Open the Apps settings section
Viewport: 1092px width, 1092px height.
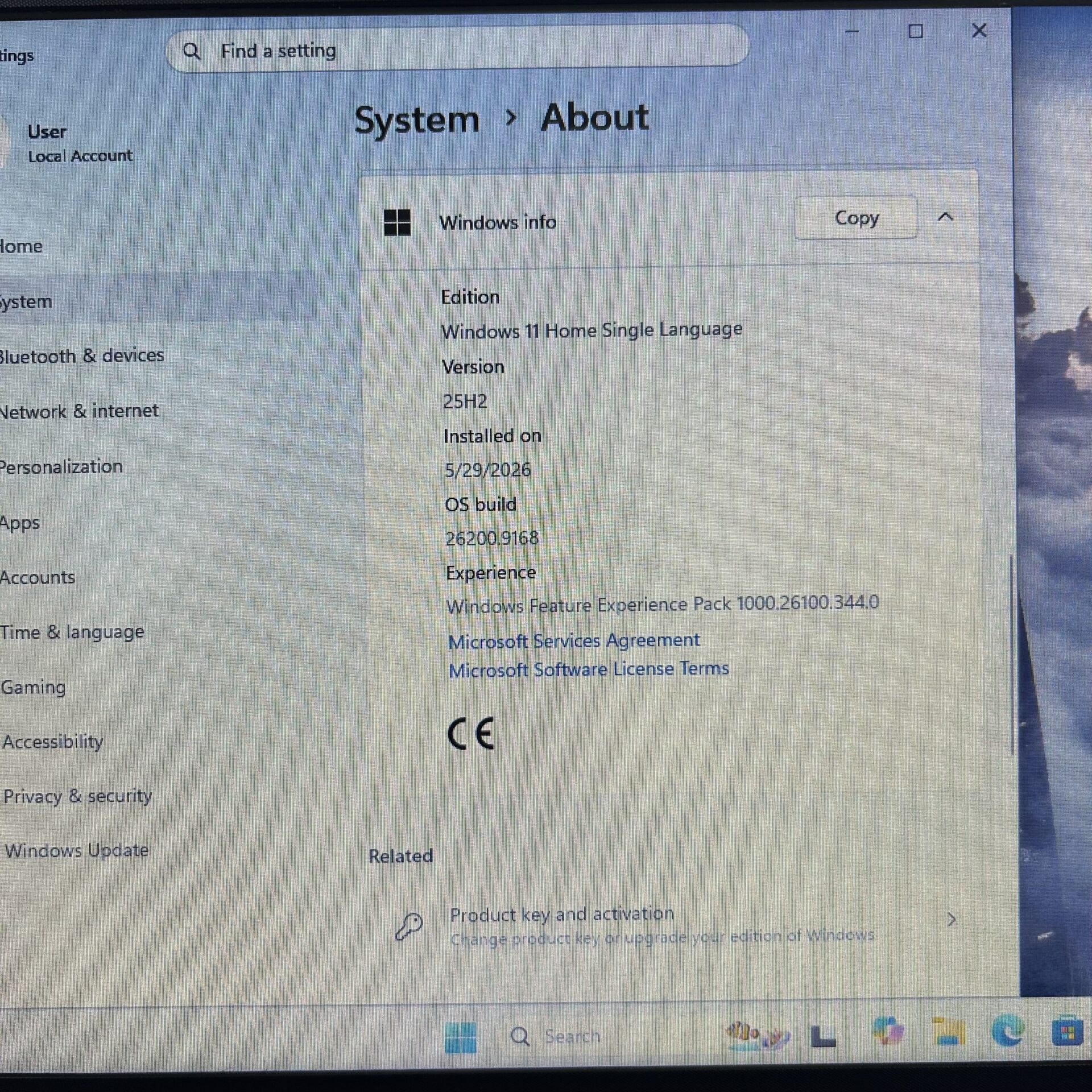tap(20, 522)
